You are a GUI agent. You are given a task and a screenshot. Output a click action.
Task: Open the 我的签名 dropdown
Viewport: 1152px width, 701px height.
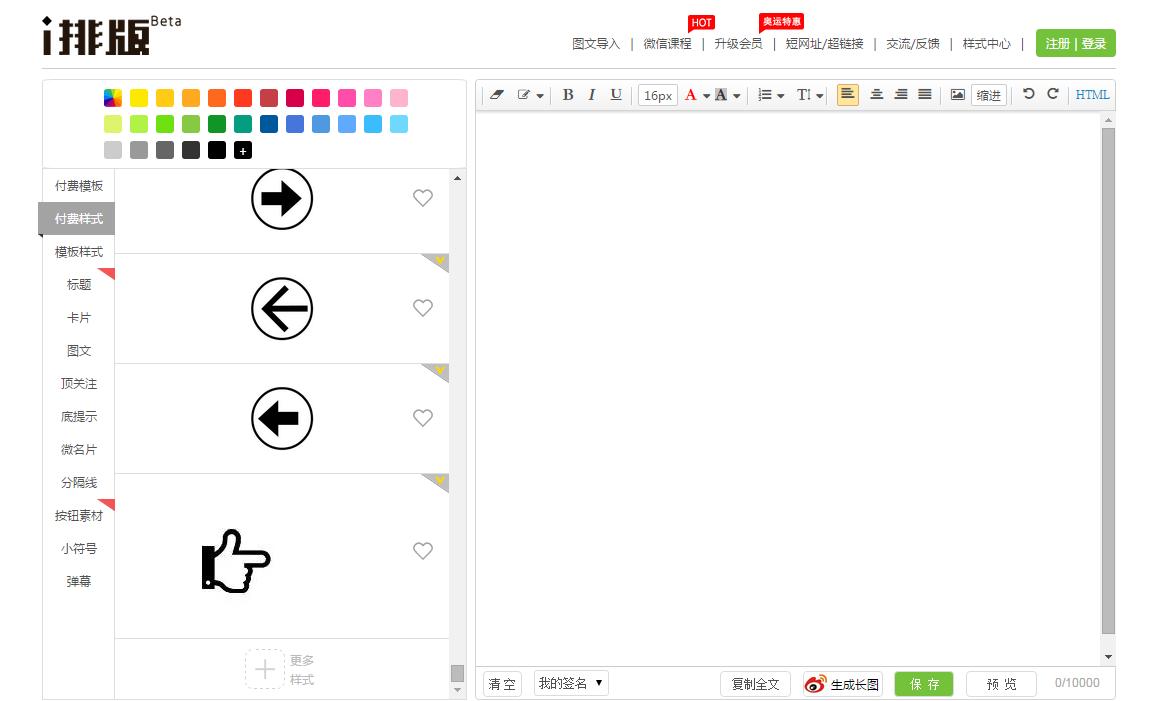tap(571, 683)
